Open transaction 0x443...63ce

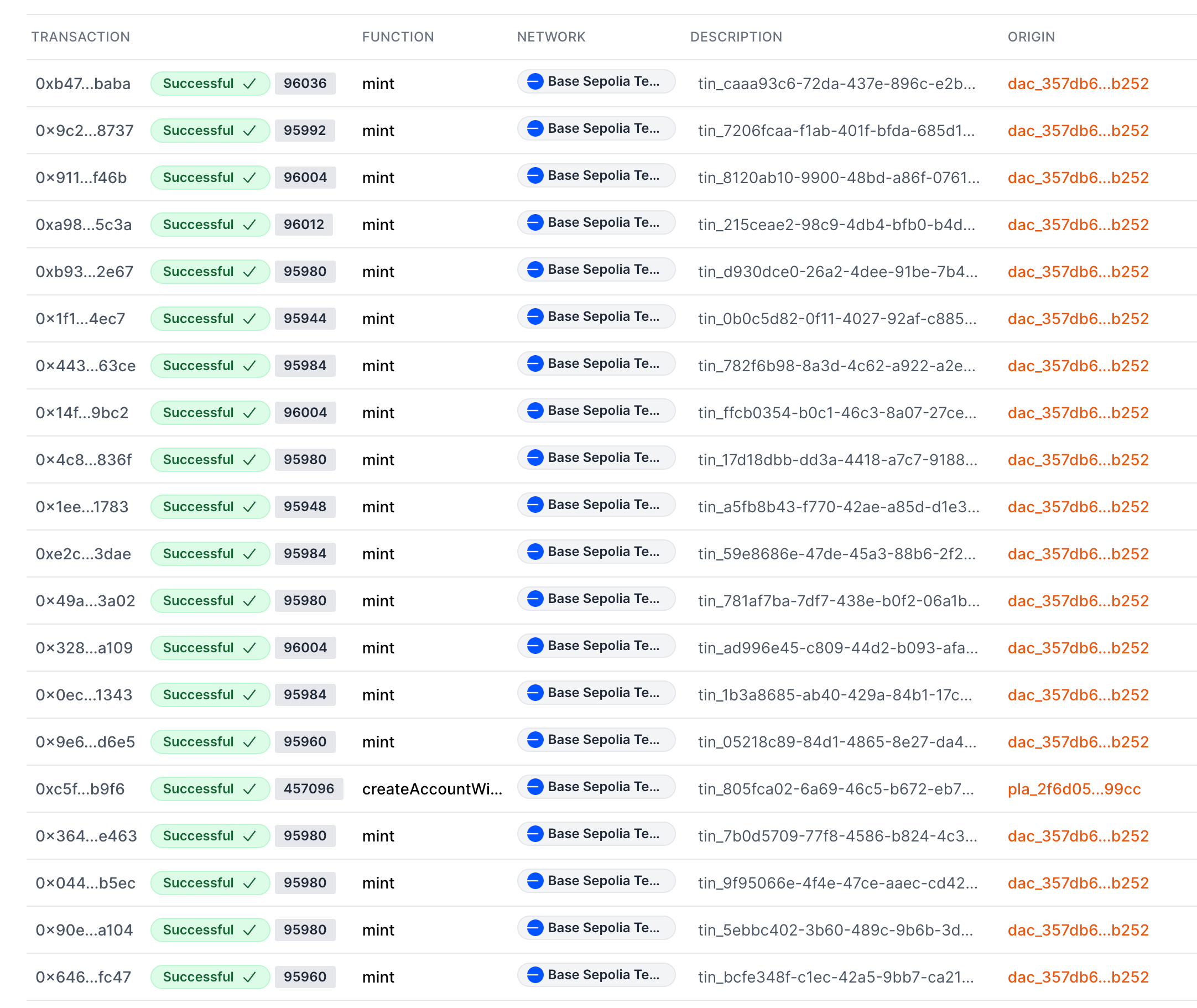86,366
